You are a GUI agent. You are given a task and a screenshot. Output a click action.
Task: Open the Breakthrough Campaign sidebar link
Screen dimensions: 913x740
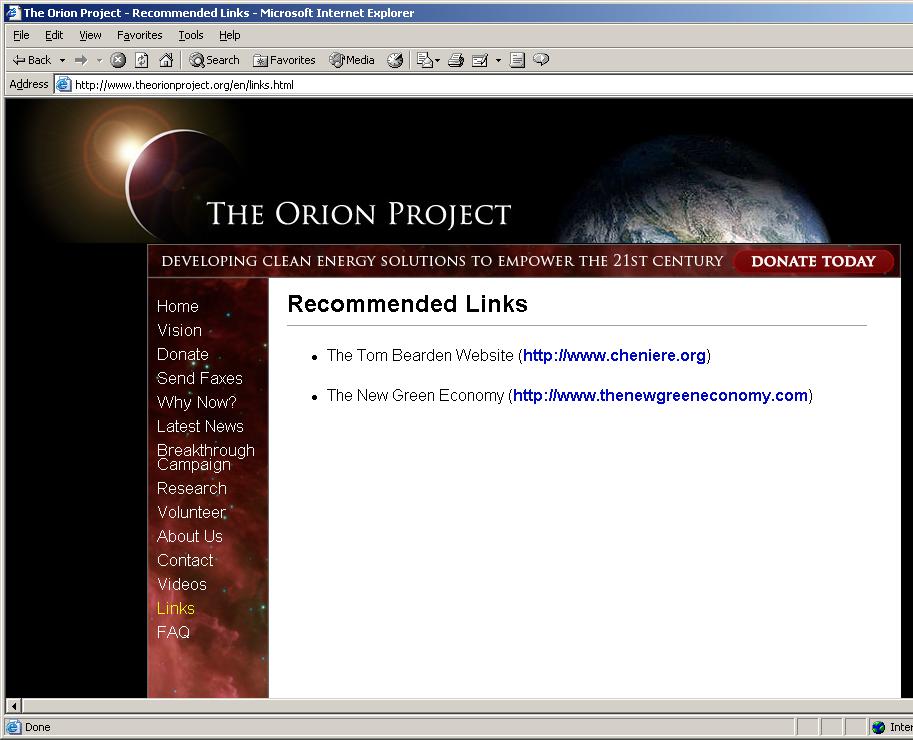pyautogui.click(x=206, y=457)
